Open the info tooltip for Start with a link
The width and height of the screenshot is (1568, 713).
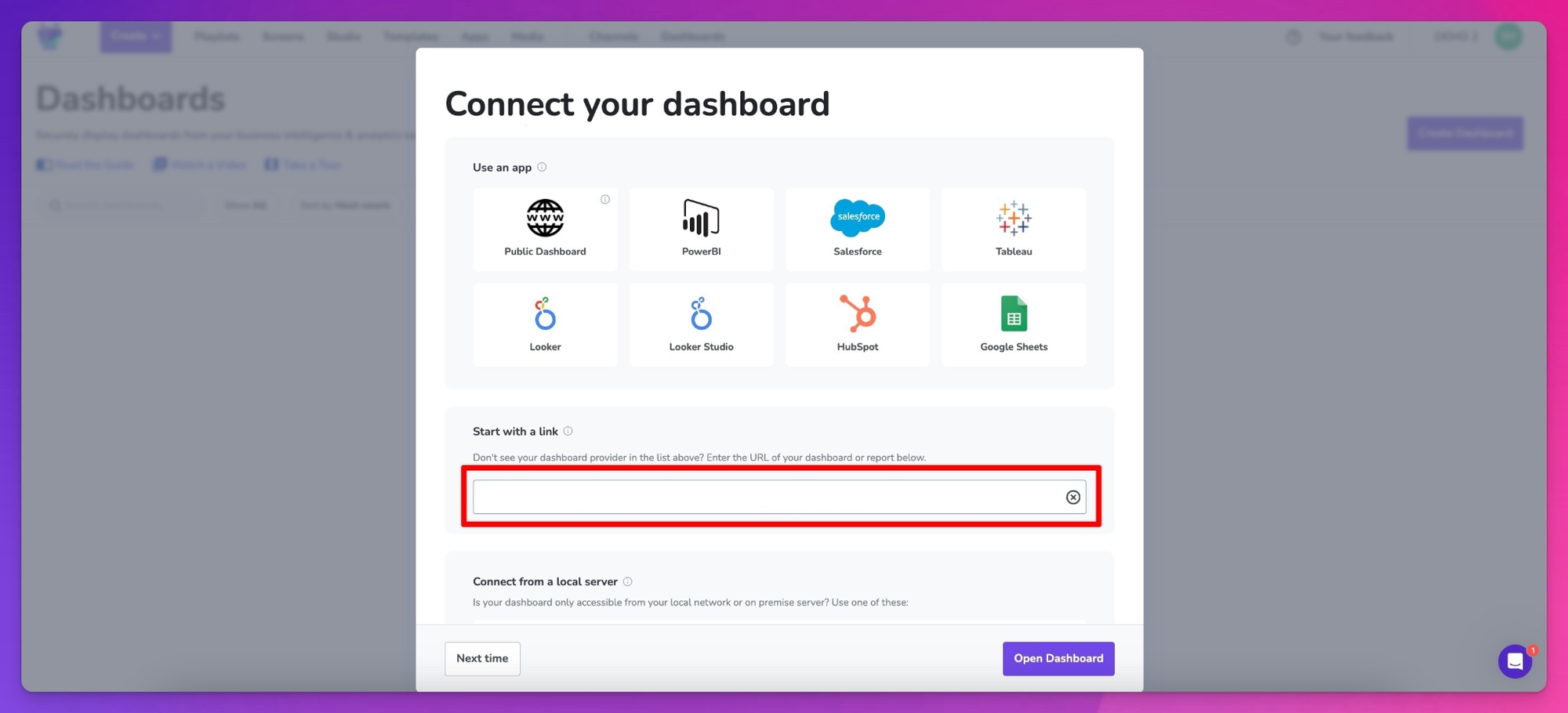coord(568,431)
